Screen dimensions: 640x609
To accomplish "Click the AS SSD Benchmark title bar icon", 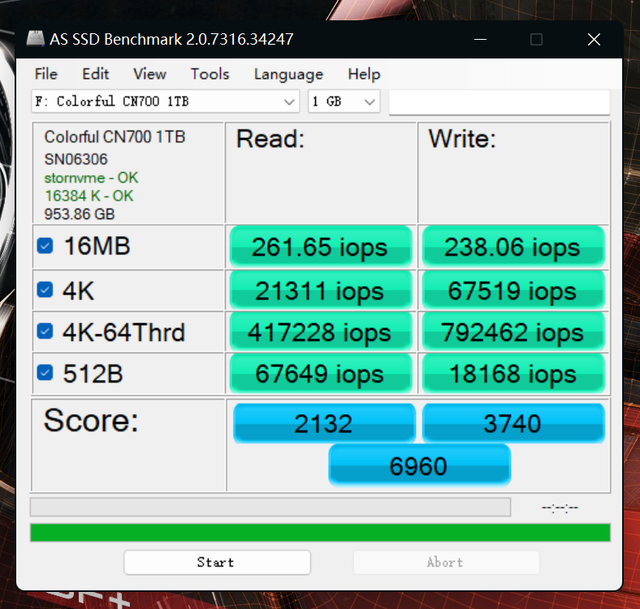I will tap(35, 39).
